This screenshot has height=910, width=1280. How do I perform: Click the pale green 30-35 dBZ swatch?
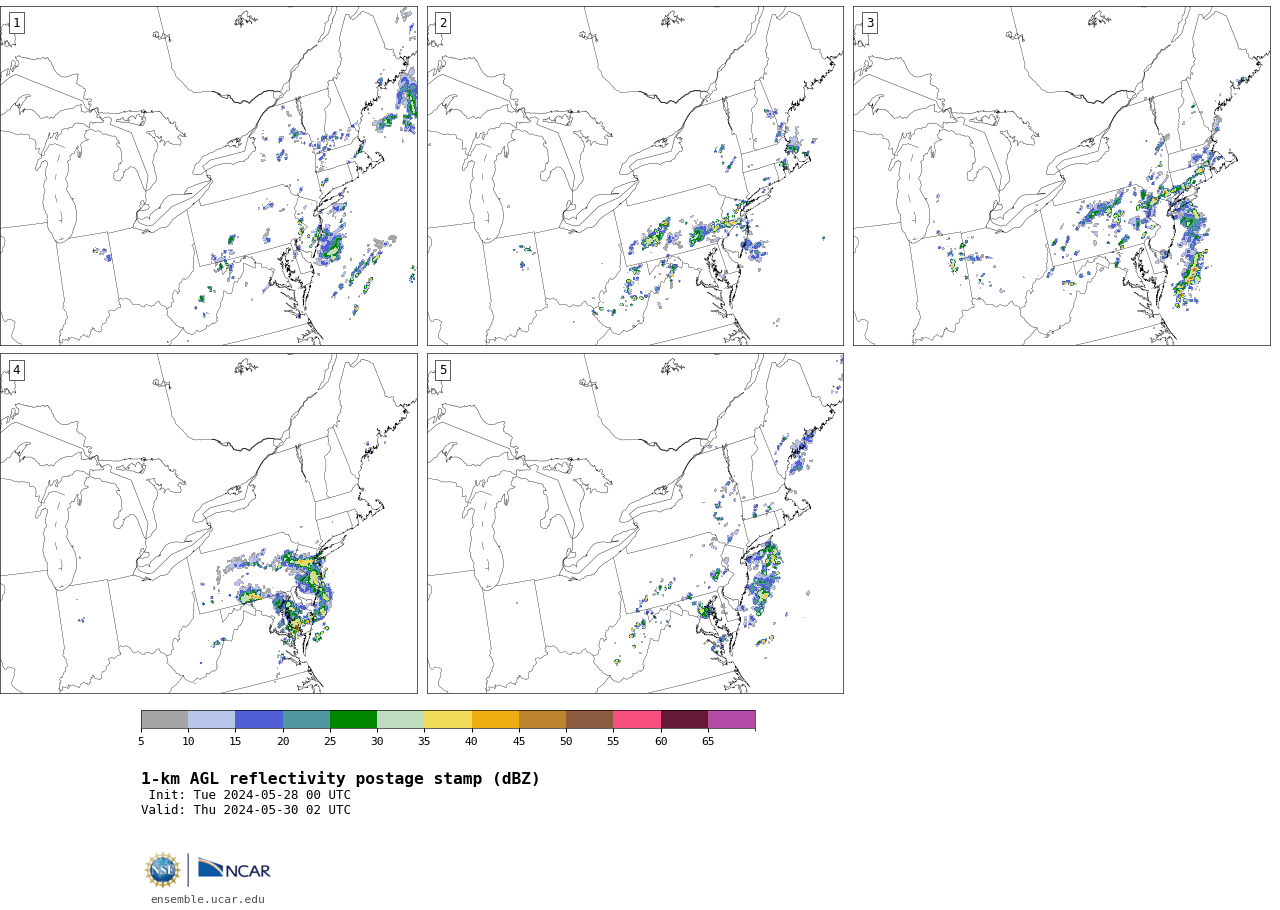(400, 720)
